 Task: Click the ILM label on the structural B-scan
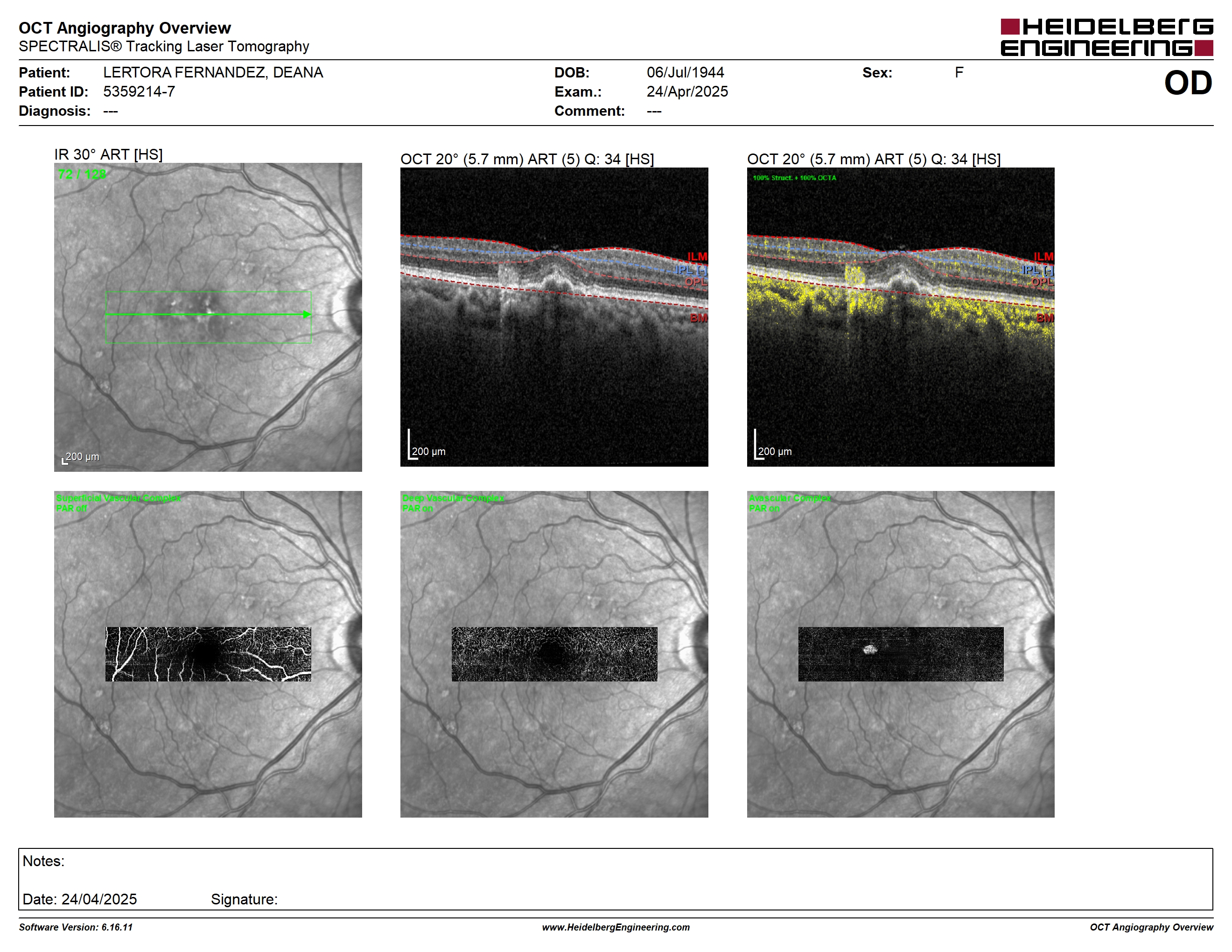697,257
